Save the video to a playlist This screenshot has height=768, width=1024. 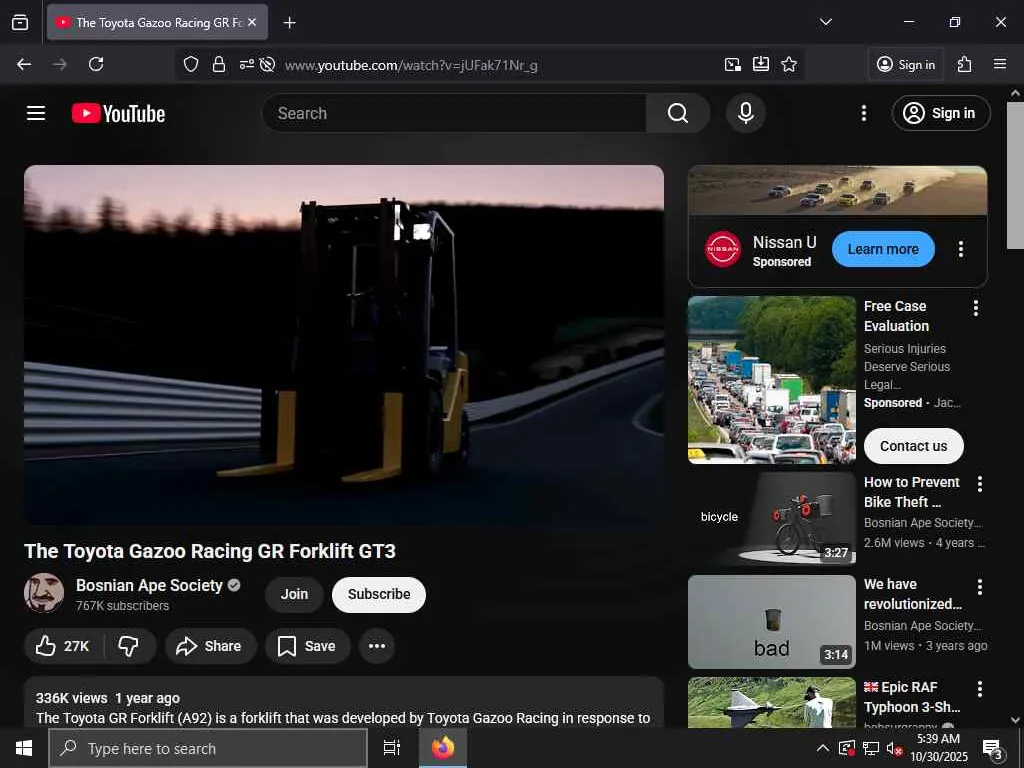[x=307, y=646]
